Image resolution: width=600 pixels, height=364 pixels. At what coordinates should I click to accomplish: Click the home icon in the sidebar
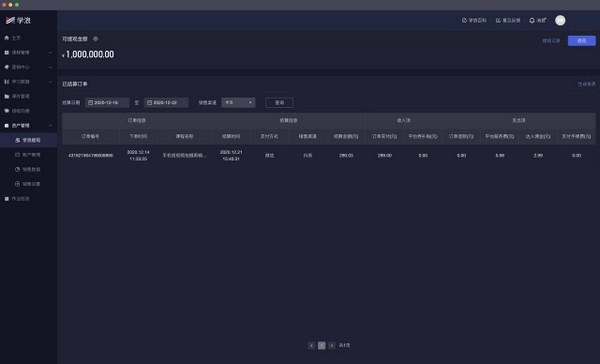coord(7,38)
